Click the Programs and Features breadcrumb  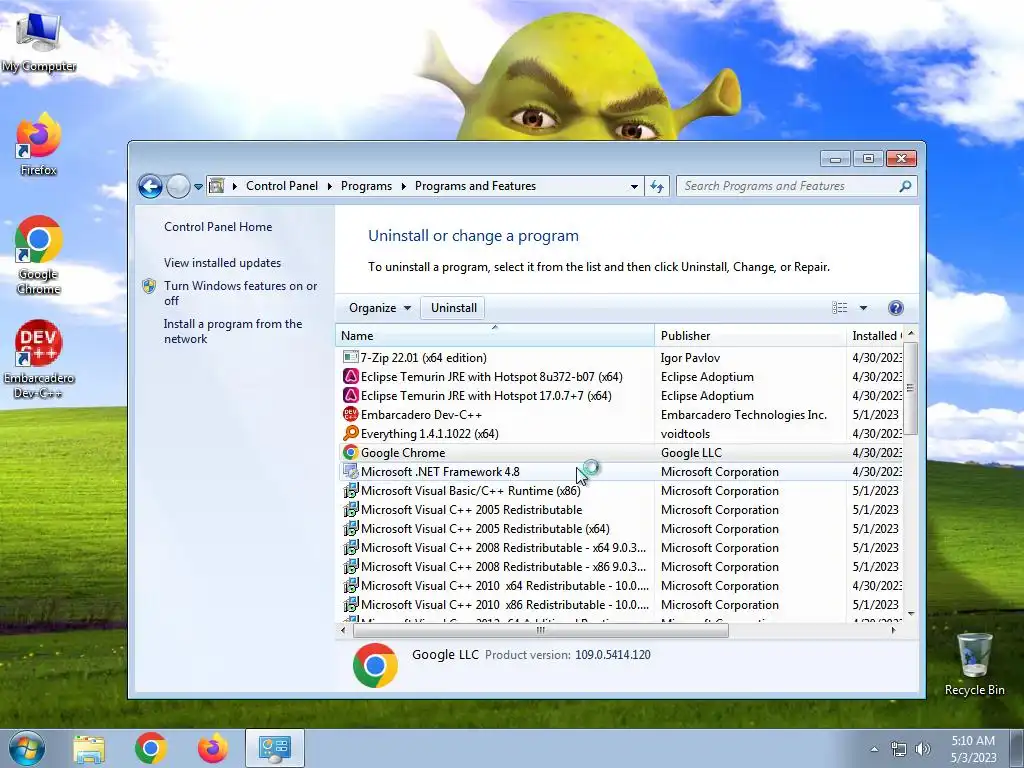(475, 186)
